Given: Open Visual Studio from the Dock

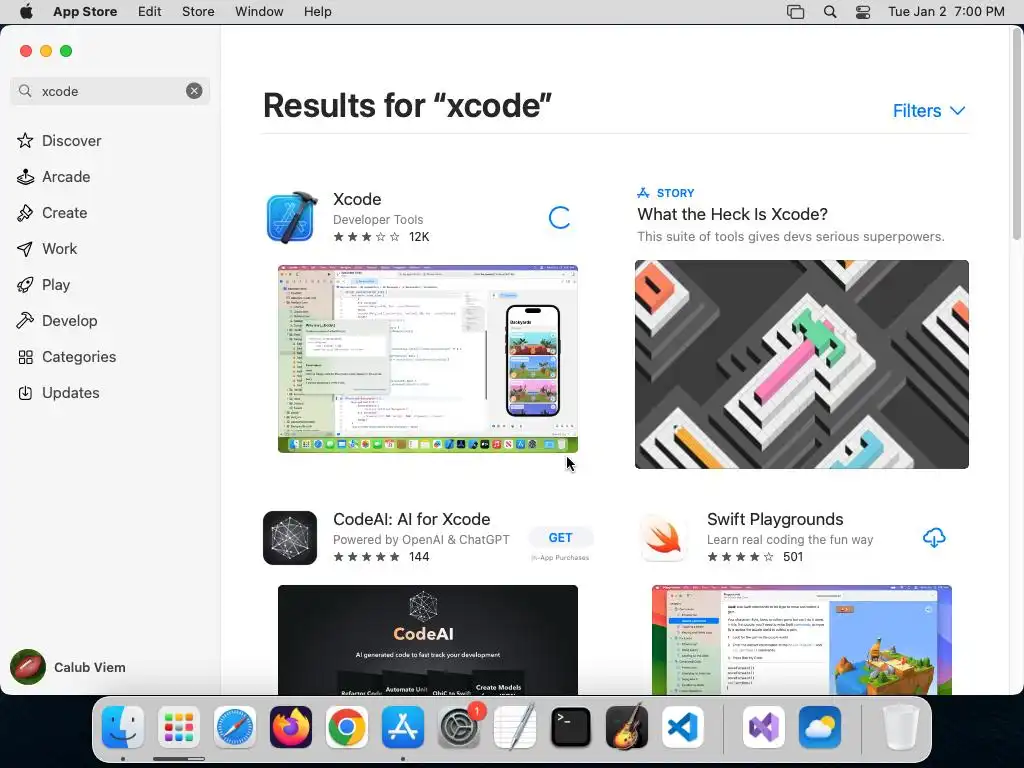Looking at the screenshot, I should coord(763,727).
